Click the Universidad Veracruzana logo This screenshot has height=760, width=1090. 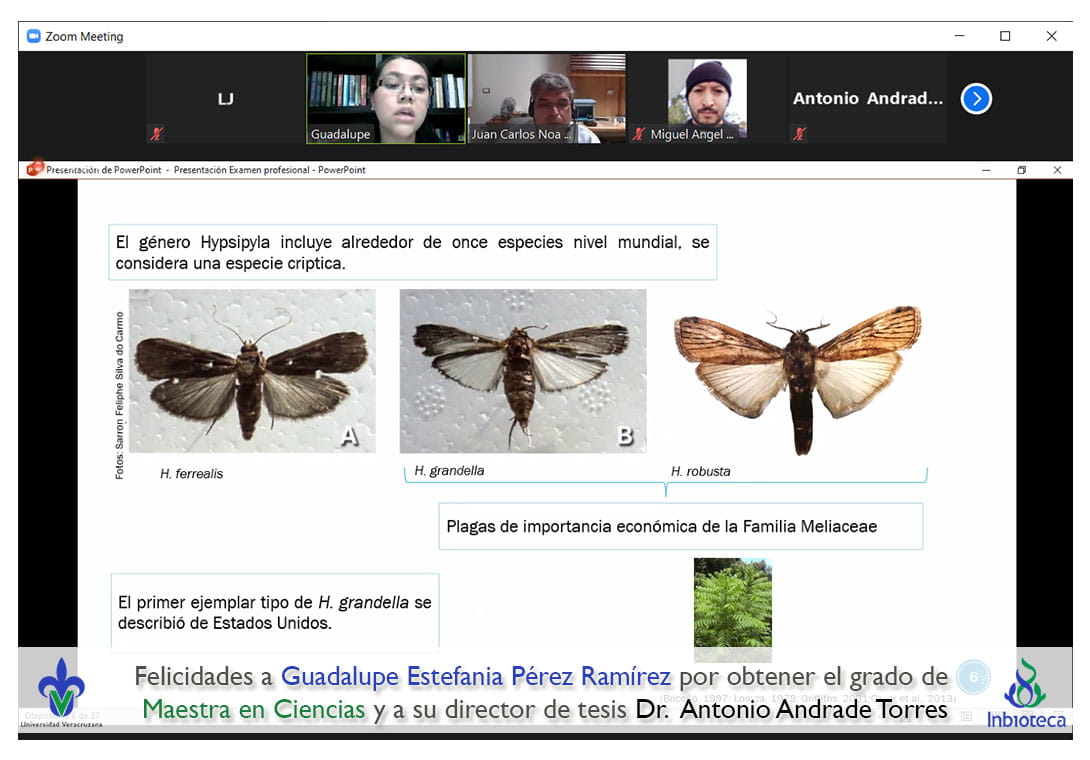point(61,691)
